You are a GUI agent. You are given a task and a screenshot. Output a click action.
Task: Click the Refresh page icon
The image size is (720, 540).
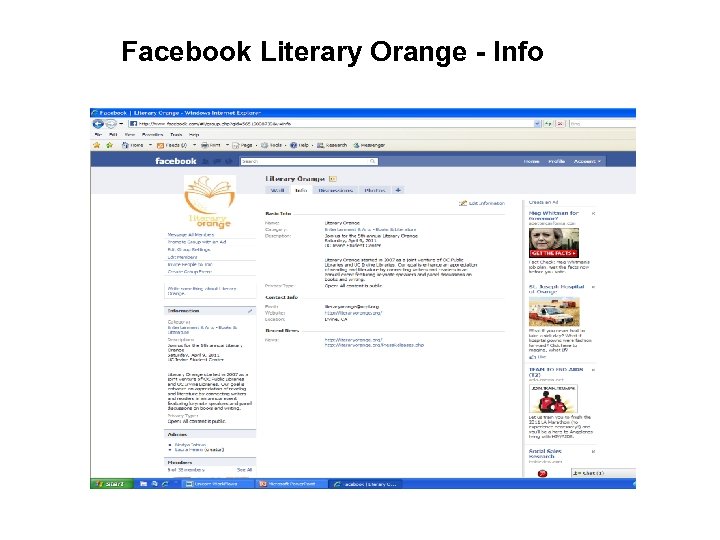point(548,124)
